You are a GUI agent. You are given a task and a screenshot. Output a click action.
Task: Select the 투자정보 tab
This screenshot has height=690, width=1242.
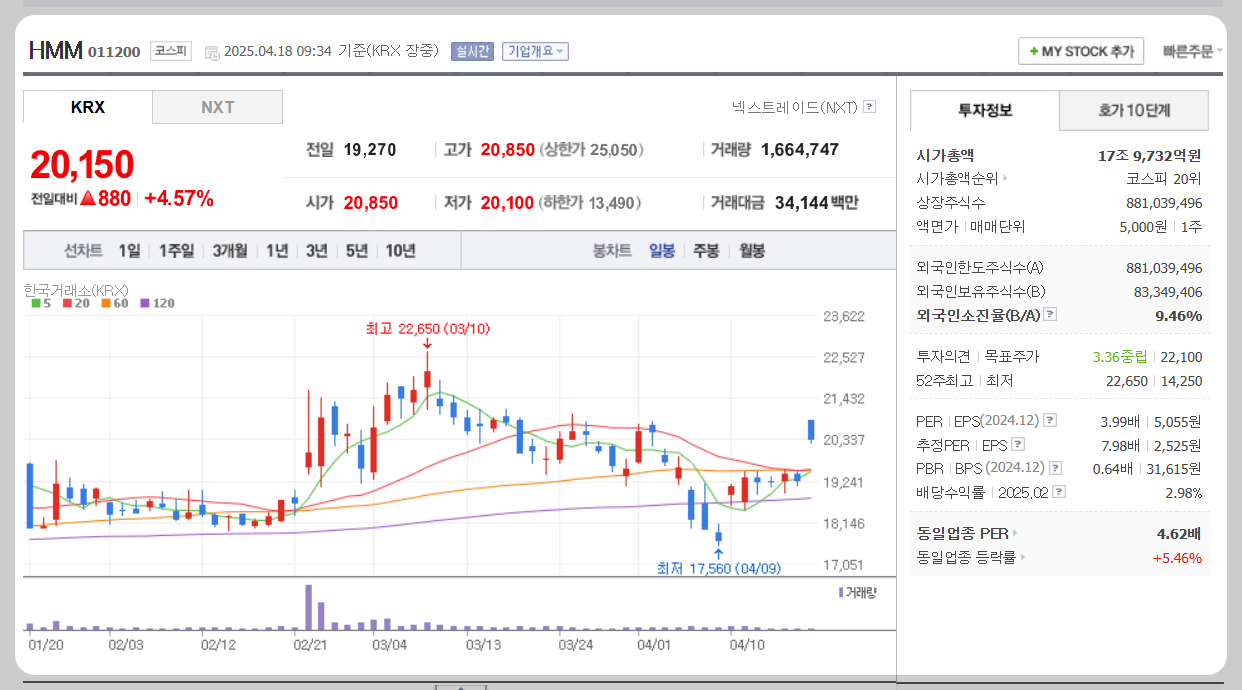tap(985, 110)
